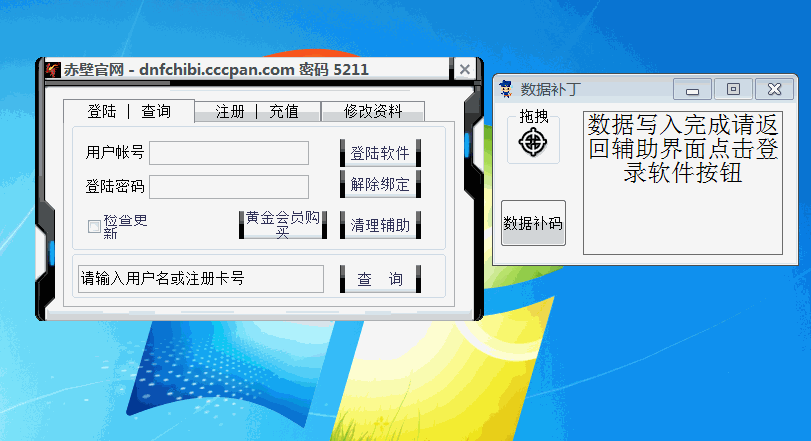
Task: Click the crosshair drag target icon
Action: (x=533, y=142)
